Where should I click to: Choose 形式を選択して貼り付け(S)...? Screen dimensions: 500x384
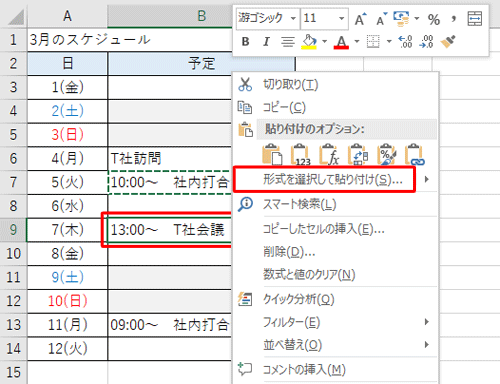pyautogui.click(x=333, y=180)
